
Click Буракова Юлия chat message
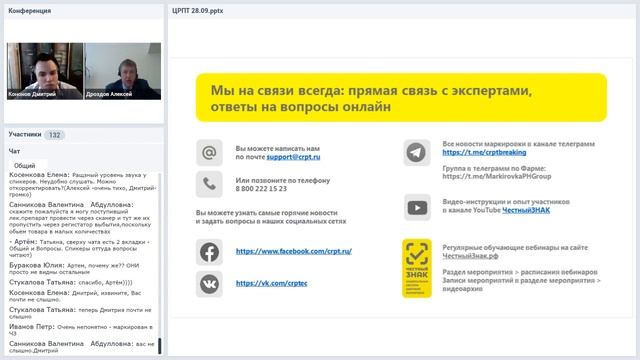point(74,269)
